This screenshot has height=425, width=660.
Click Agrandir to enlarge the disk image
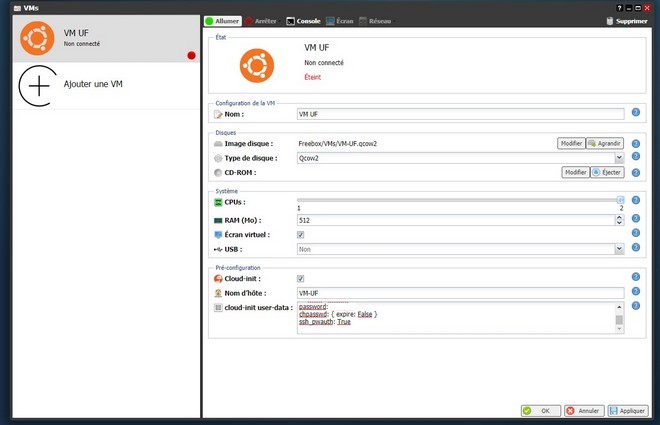tap(606, 143)
